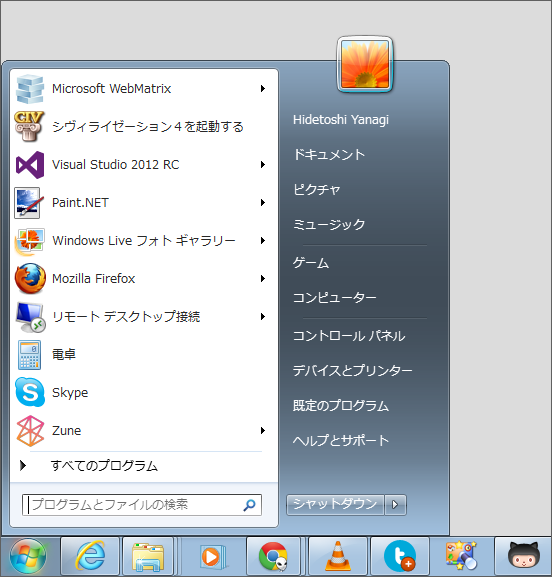Click the black cat taskbar icon

[523, 555]
